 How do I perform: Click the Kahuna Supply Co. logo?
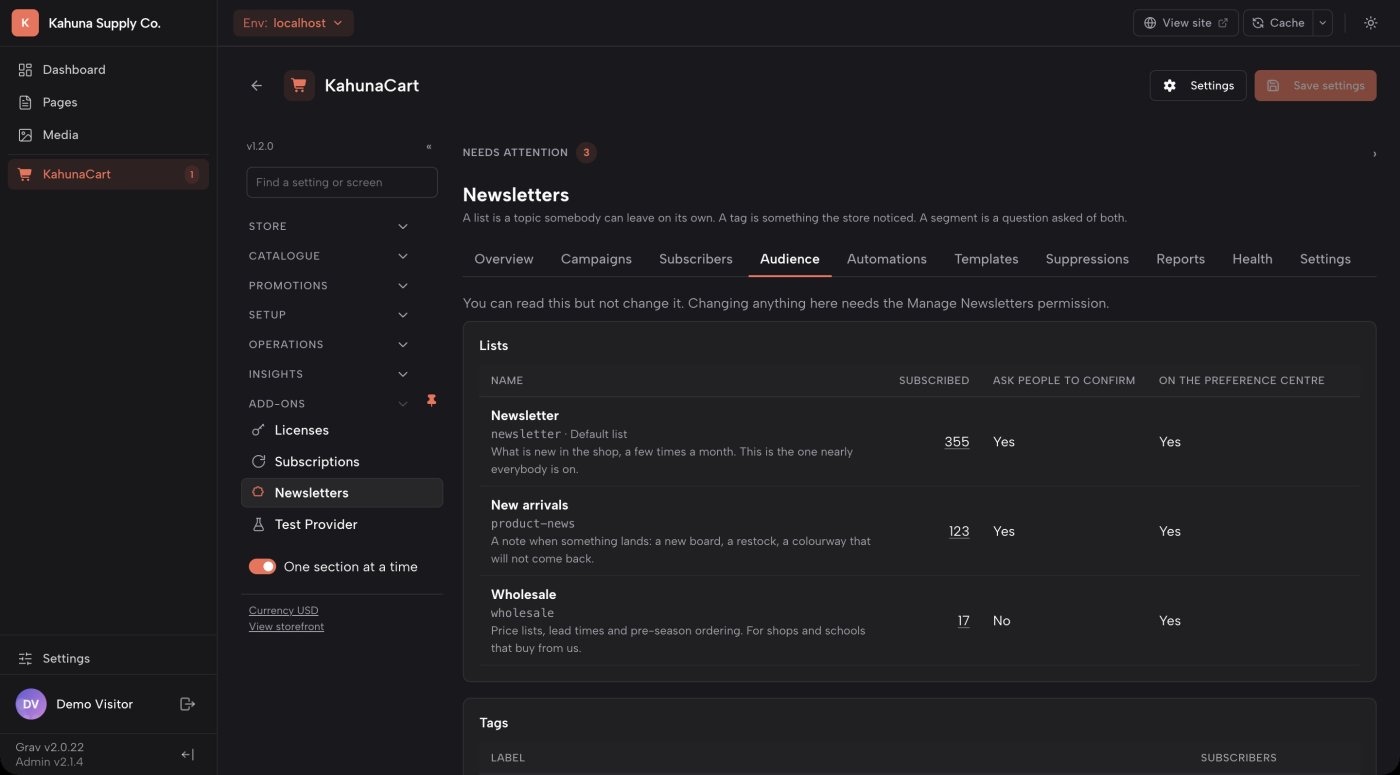tap(25, 23)
